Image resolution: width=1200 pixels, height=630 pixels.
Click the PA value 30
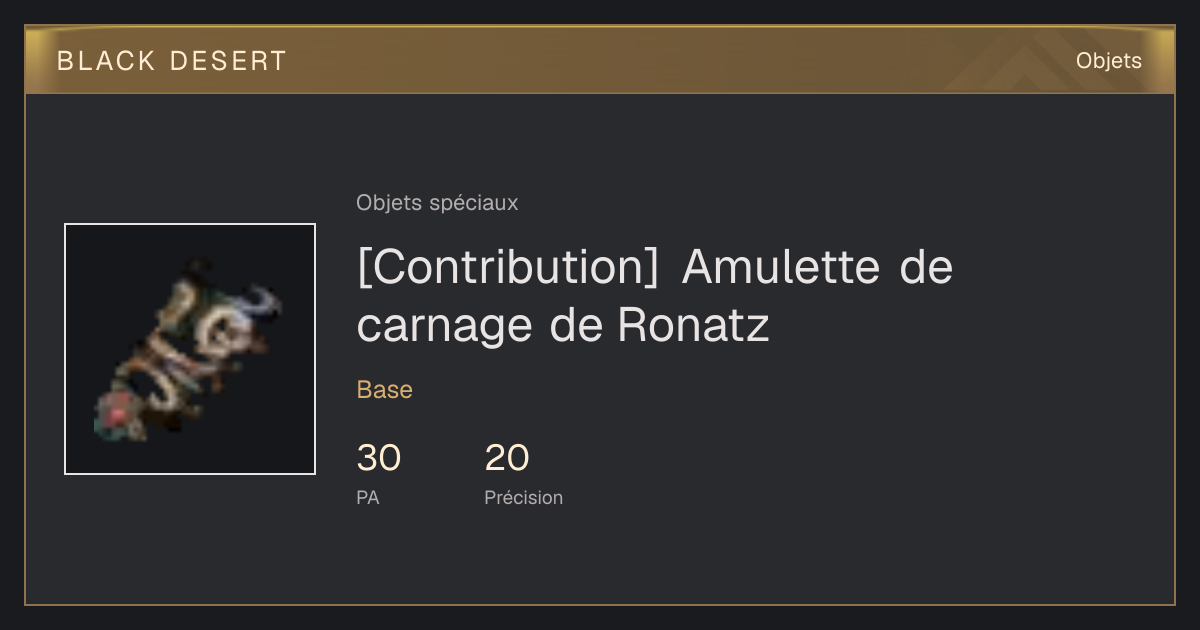point(379,458)
